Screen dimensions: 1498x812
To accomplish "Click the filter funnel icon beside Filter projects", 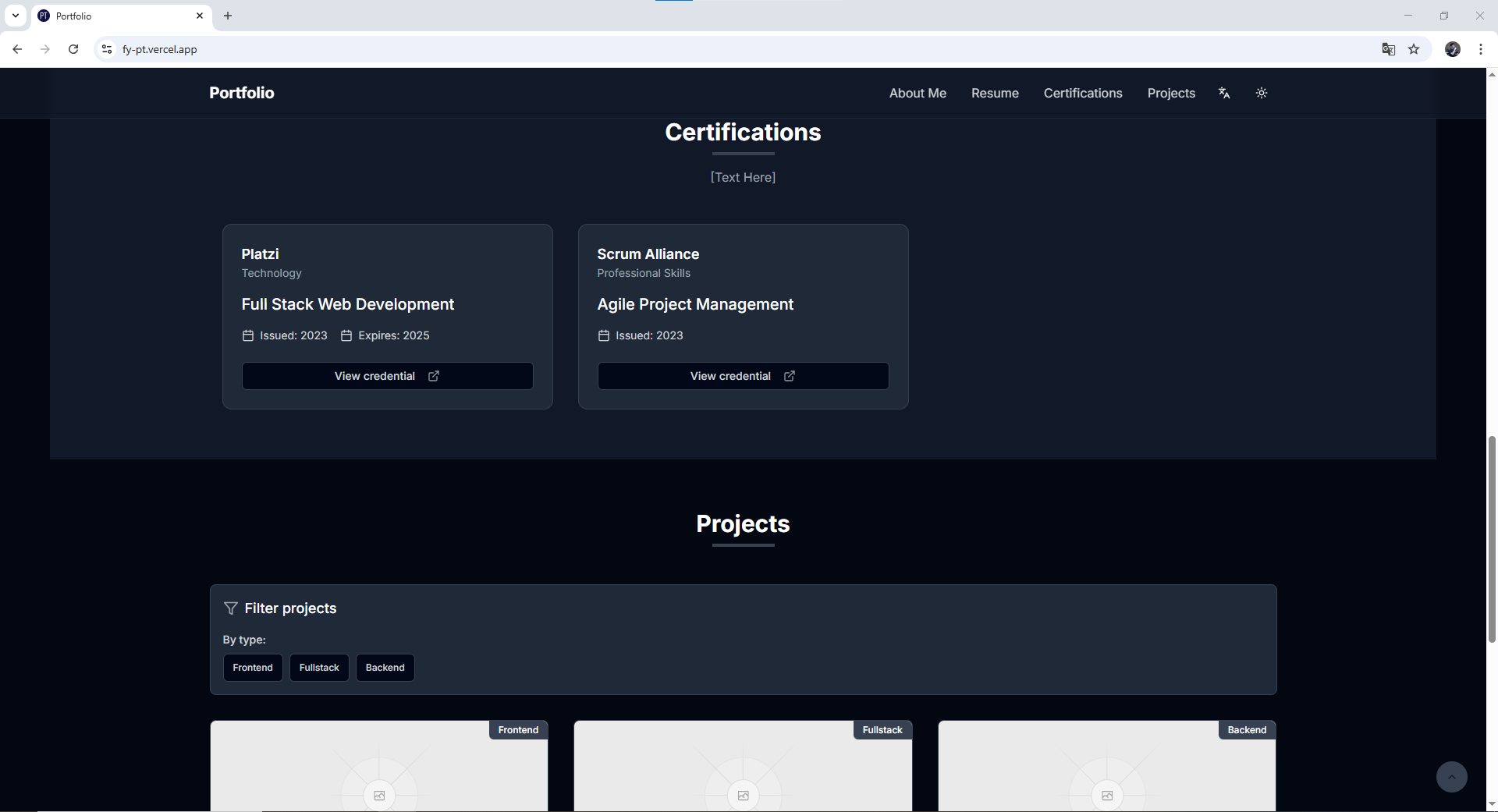I will click(230, 608).
